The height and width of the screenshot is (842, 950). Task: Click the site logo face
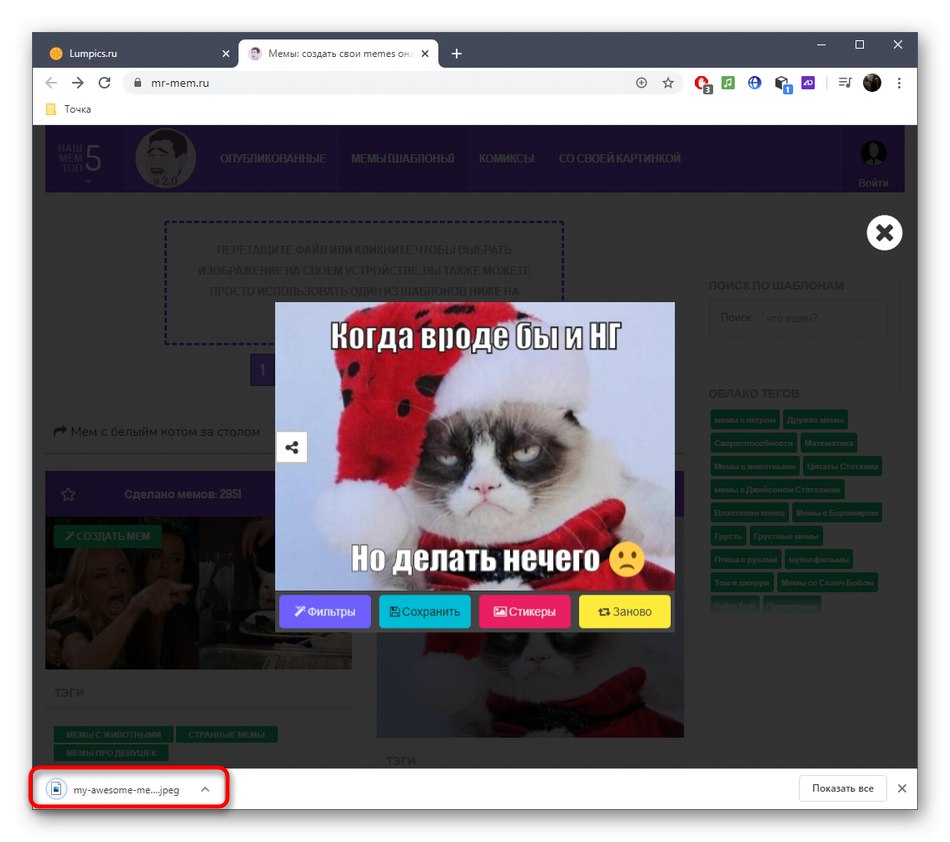tap(165, 158)
